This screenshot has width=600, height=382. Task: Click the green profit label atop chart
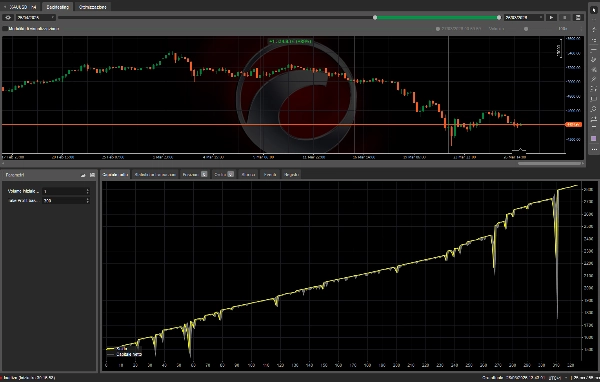pyautogui.click(x=290, y=41)
